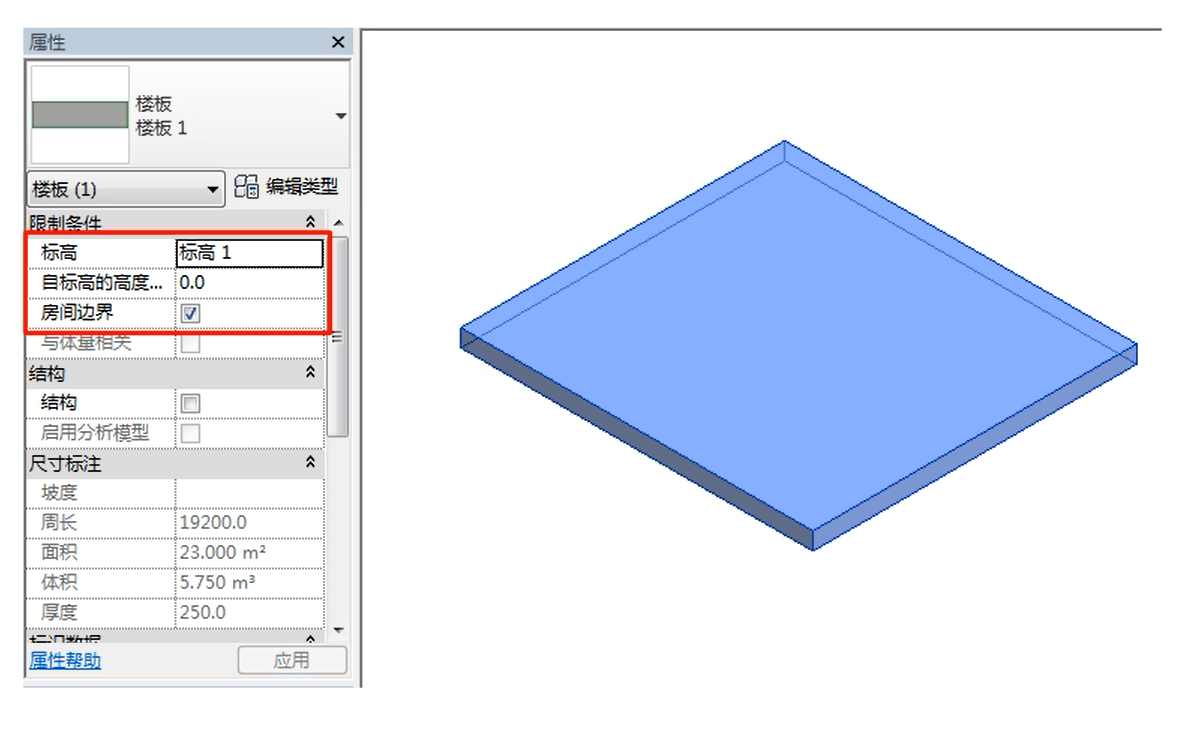Collapse the 限制条件 section
This screenshot has height=741, width=1194.
coord(310,221)
